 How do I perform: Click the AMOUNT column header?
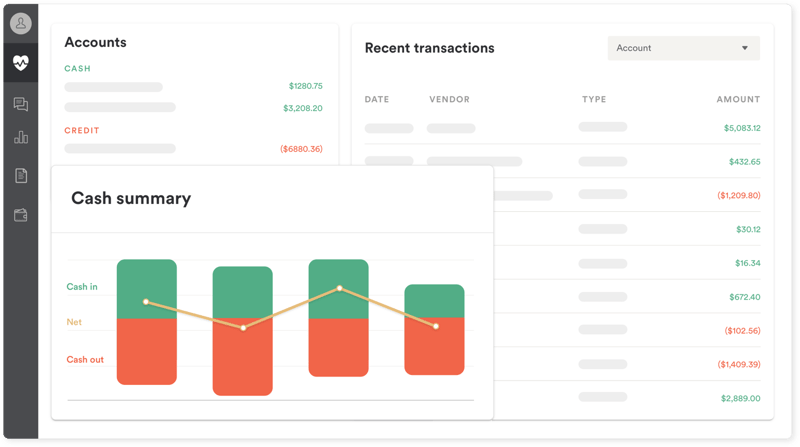pyautogui.click(x=738, y=100)
